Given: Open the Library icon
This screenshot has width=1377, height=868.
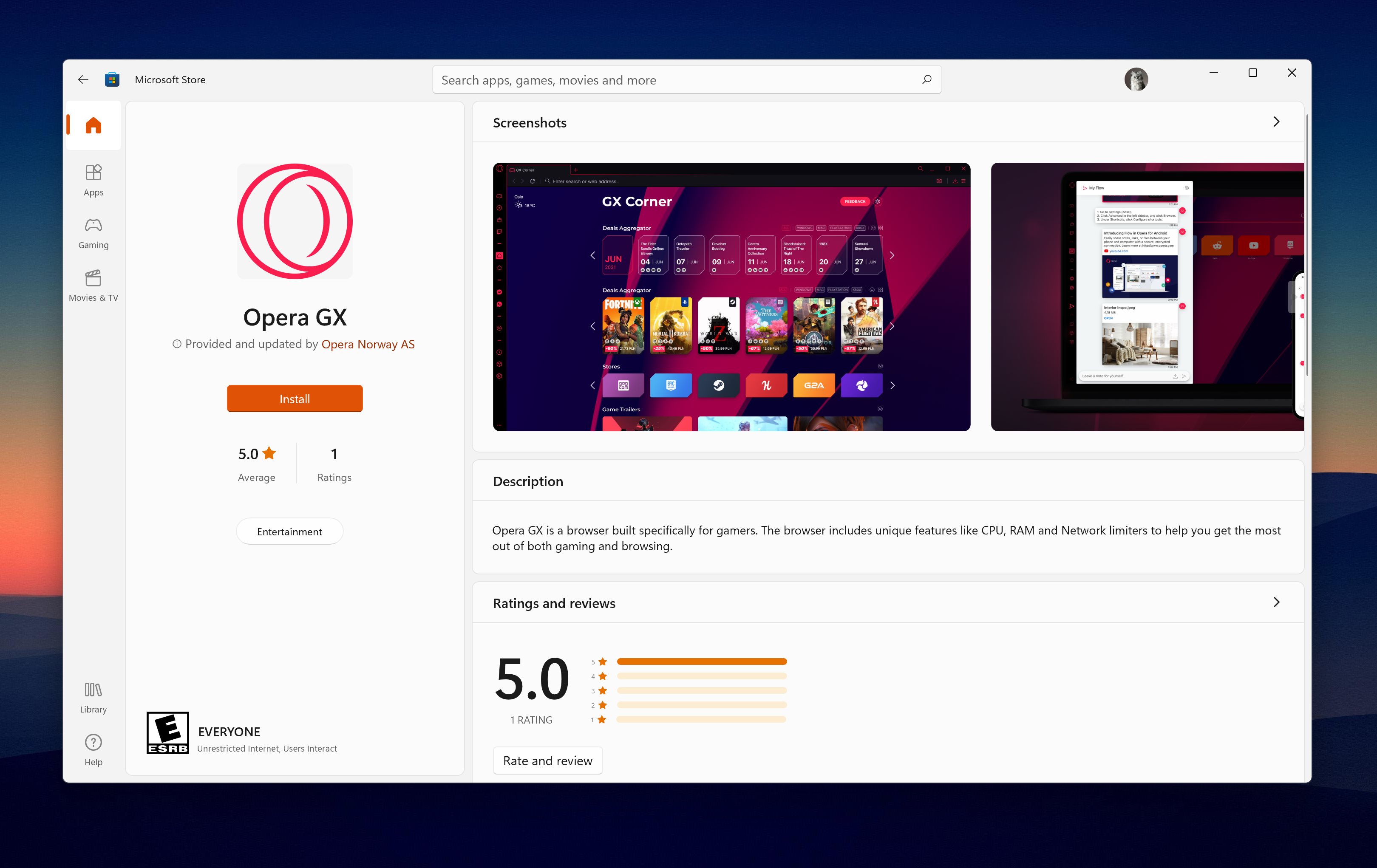Looking at the screenshot, I should point(93,690).
